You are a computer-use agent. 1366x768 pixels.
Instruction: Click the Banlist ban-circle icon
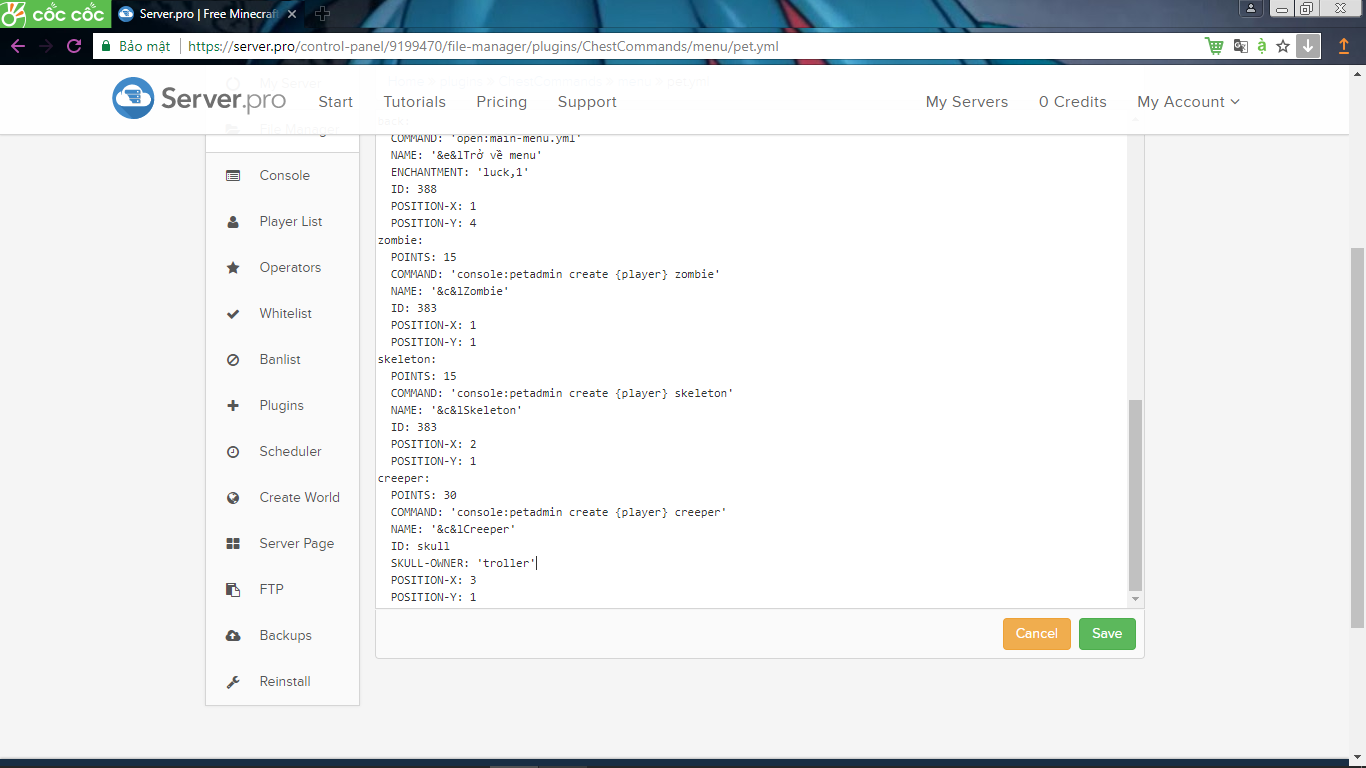tap(233, 360)
